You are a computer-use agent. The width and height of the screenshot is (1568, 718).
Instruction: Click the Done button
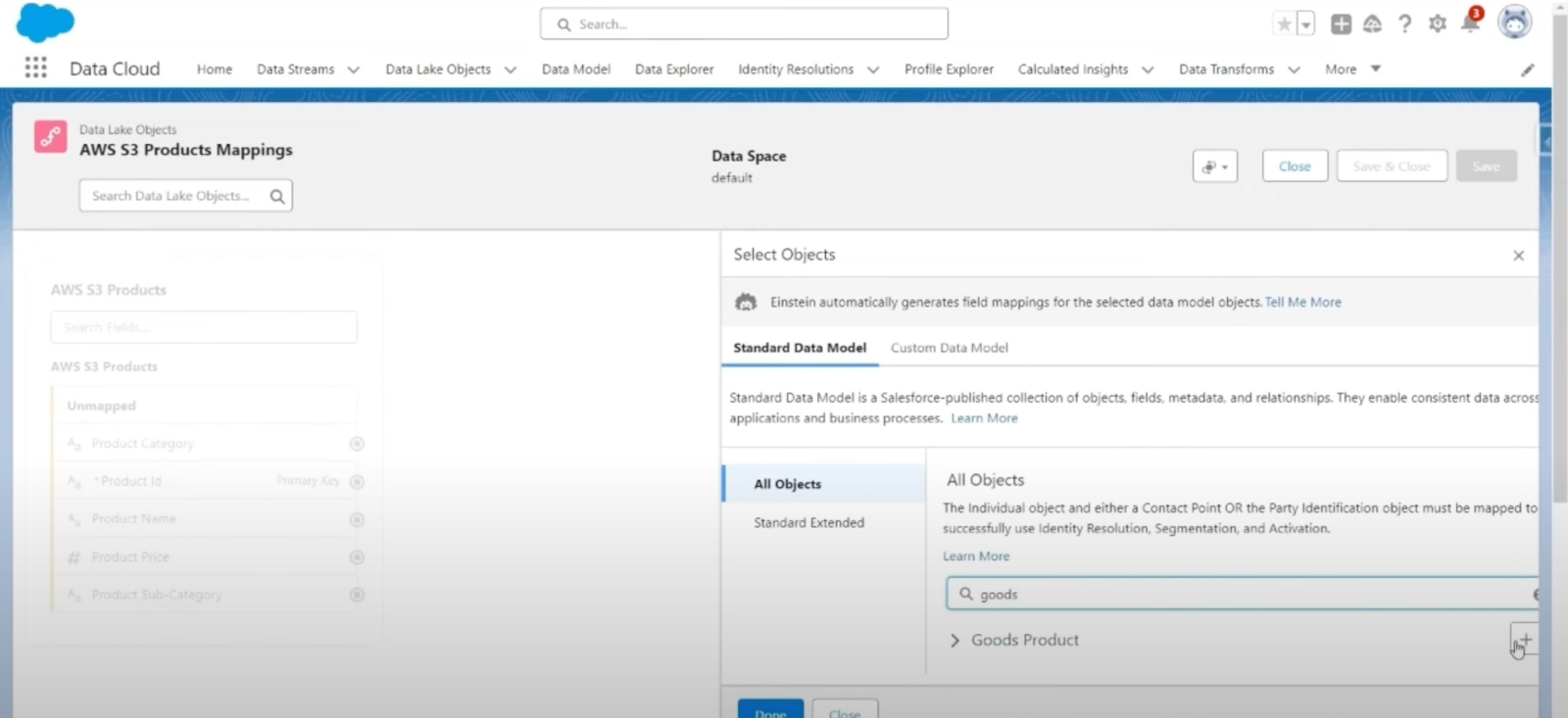(x=770, y=709)
